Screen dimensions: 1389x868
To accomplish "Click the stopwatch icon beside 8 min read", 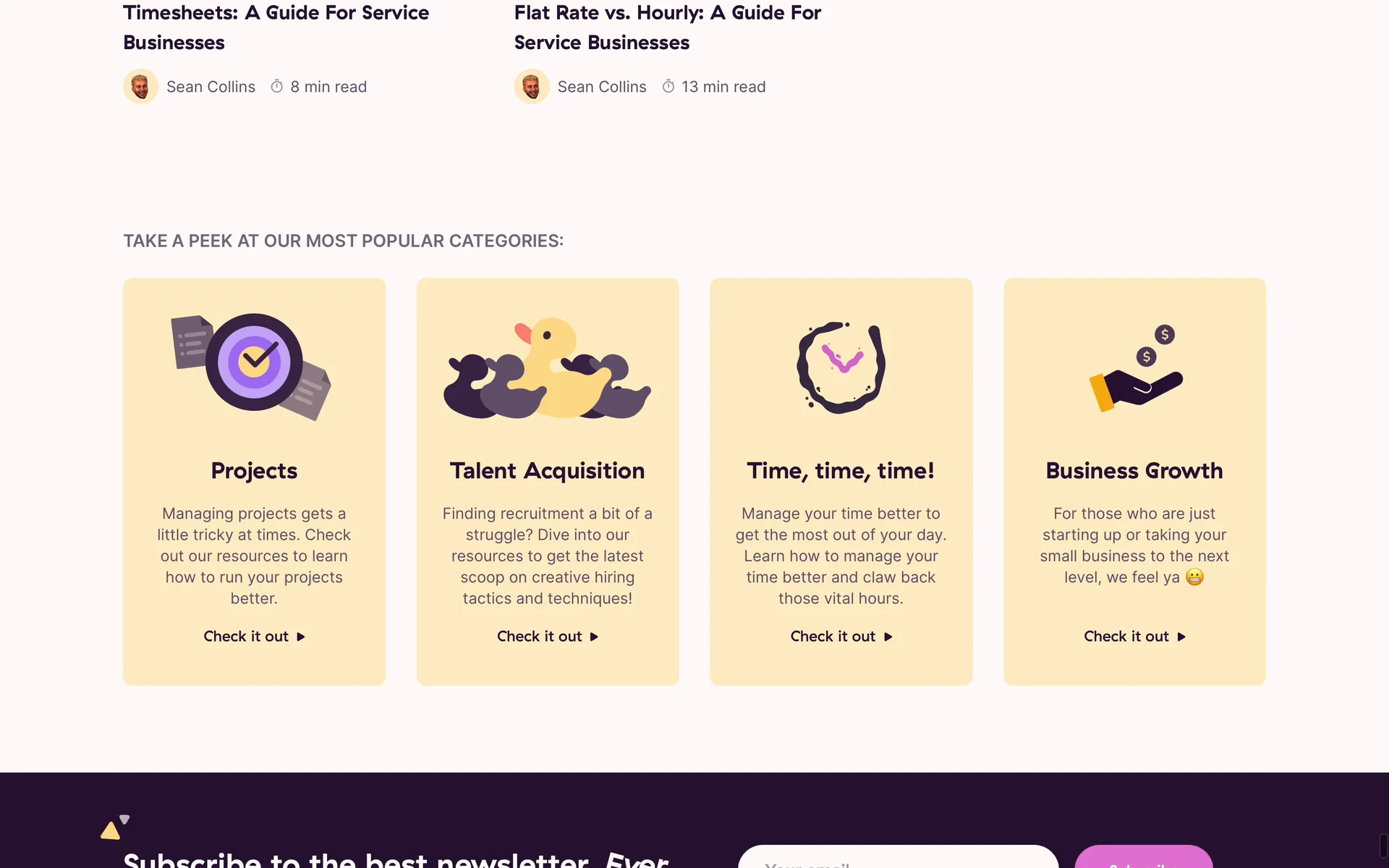I will pos(277,87).
